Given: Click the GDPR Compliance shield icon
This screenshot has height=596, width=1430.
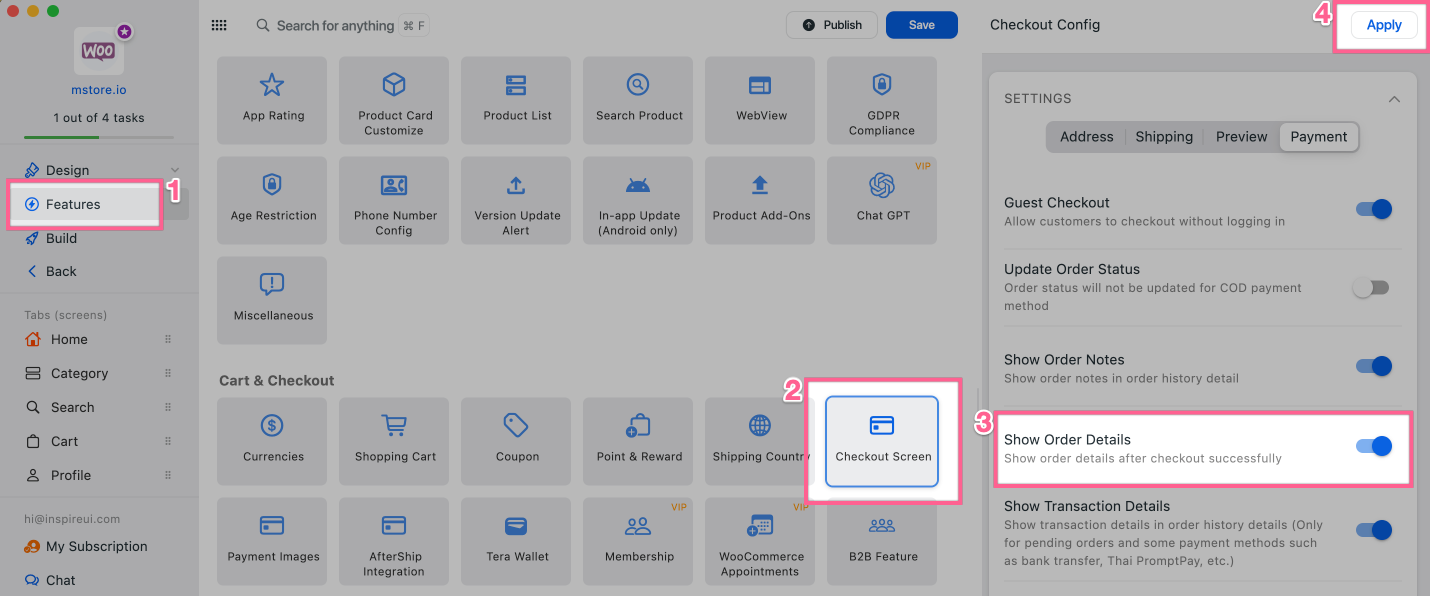Looking at the screenshot, I should pos(881,84).
